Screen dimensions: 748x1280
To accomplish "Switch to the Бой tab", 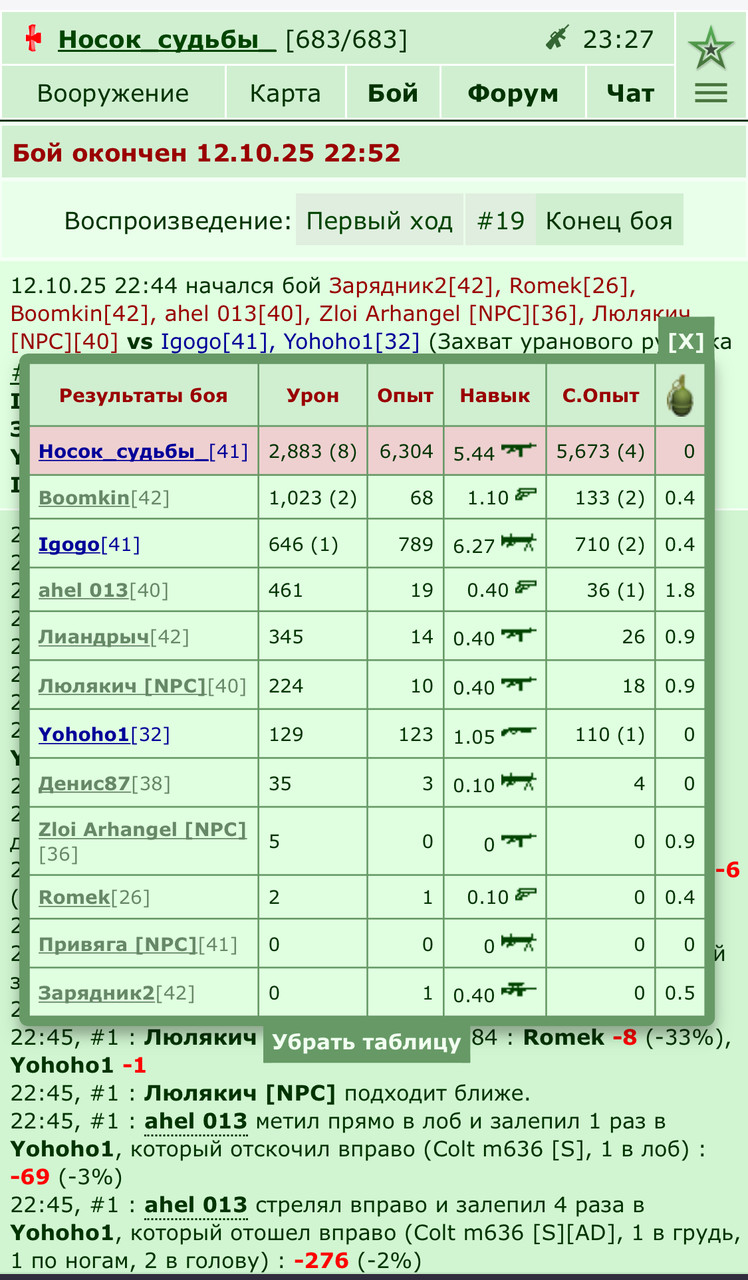I will (393, 93).
